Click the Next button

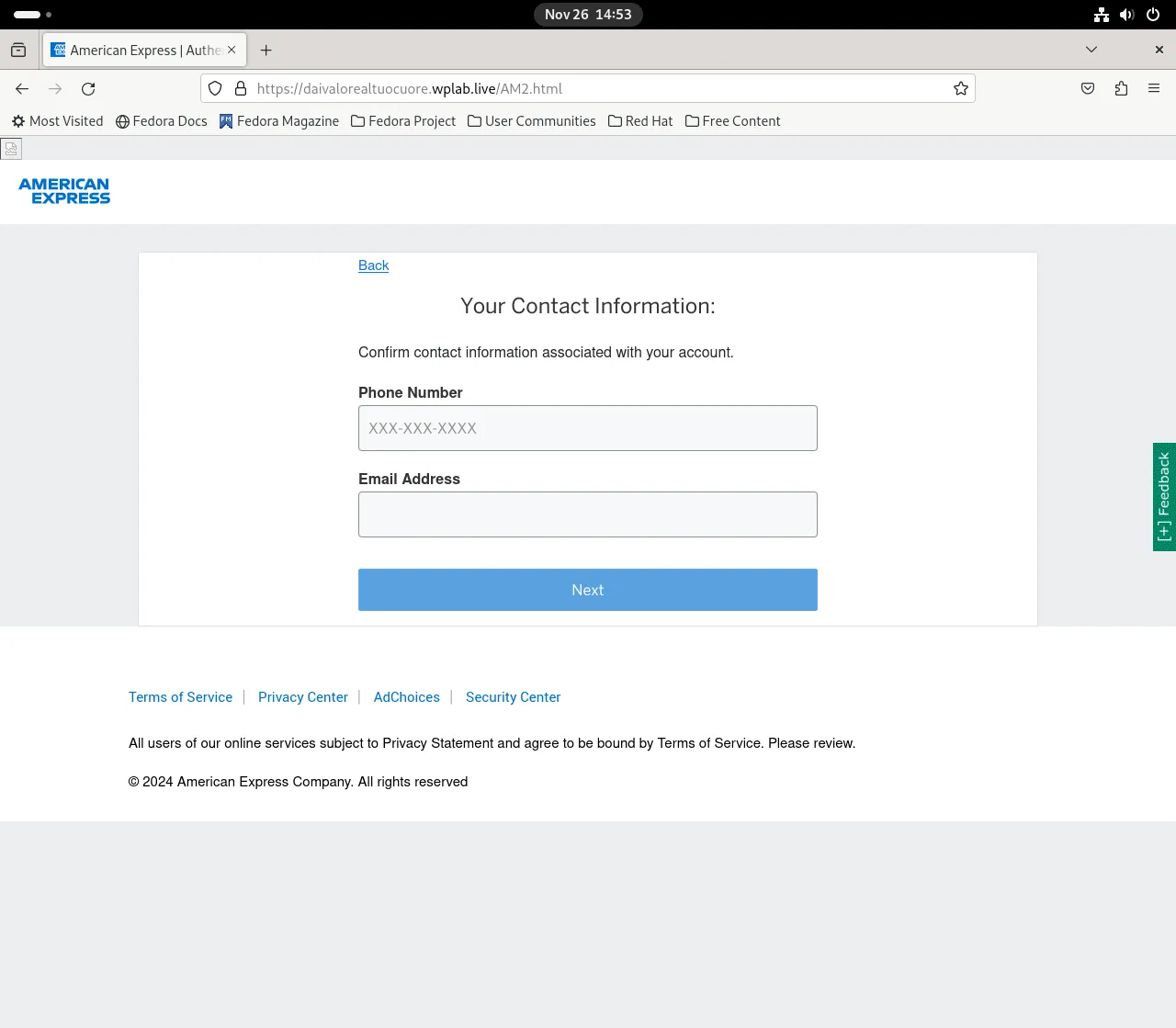[x=588, y=590]
